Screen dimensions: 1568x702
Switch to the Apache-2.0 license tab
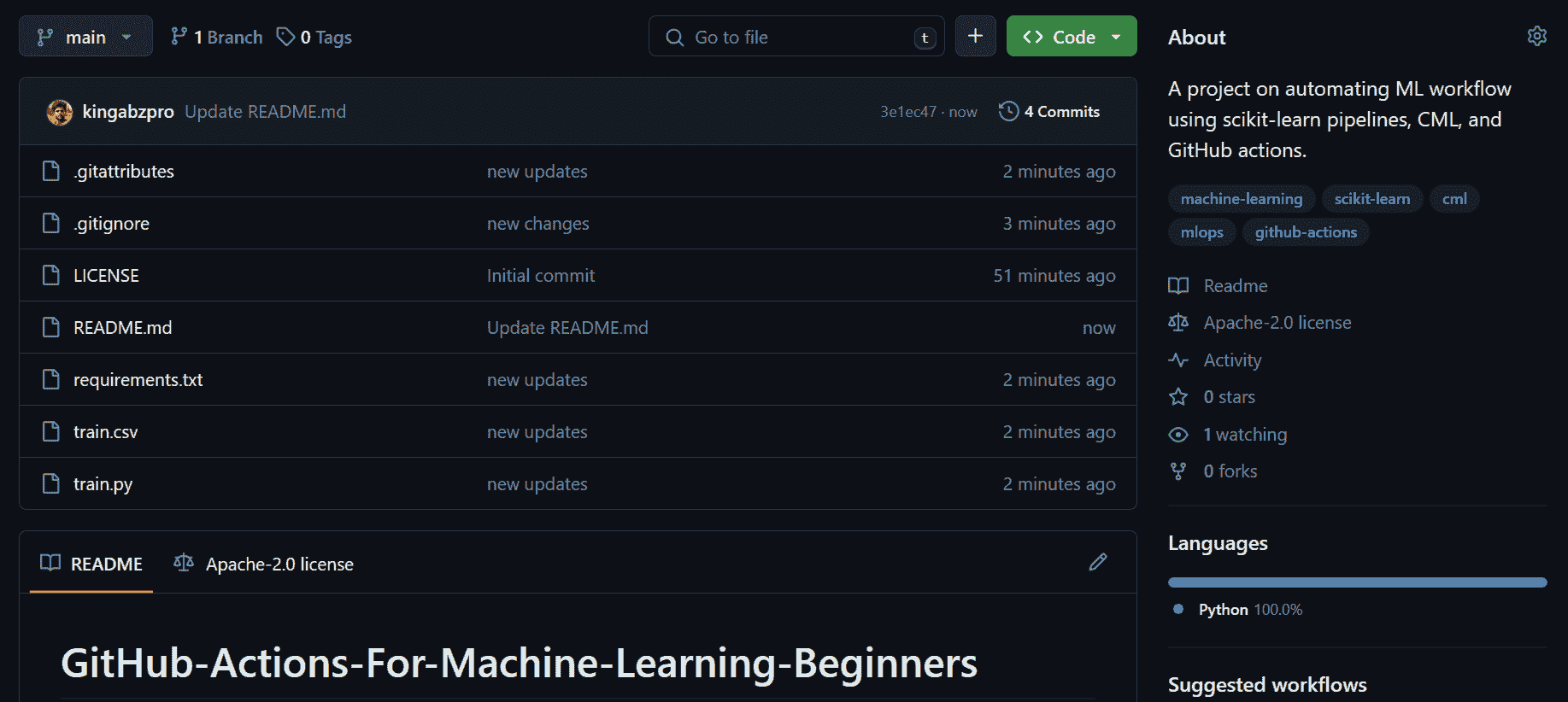(263, 564)
